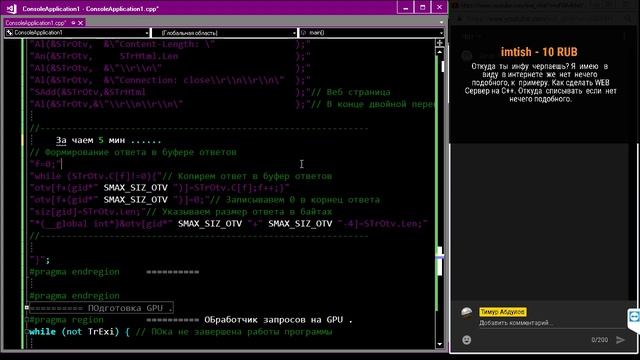Click the user avatar in the chat
640x360 pixels.
click(x=467, y=313)
